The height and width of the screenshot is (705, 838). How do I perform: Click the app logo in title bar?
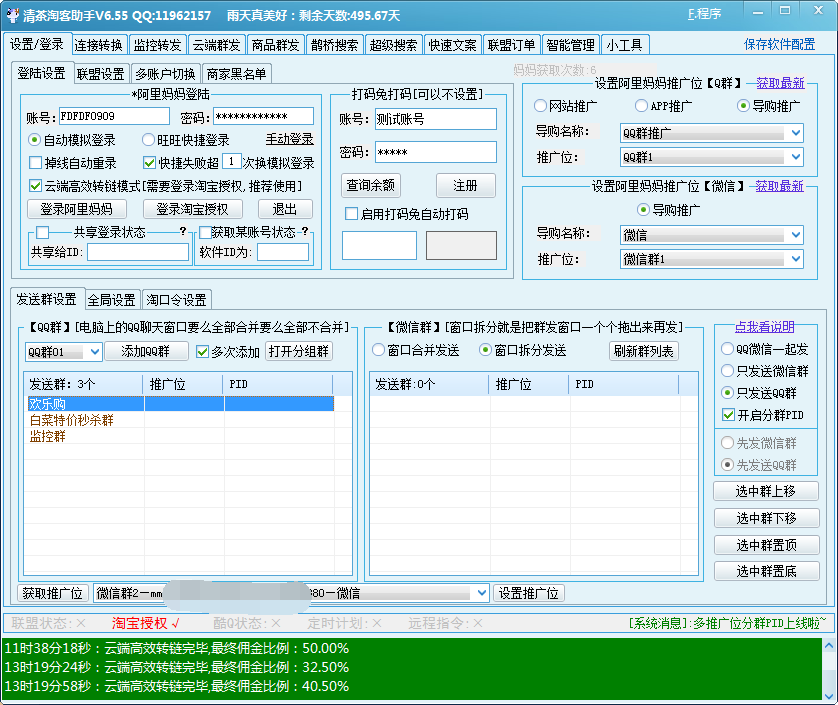[x=12, y=15]
